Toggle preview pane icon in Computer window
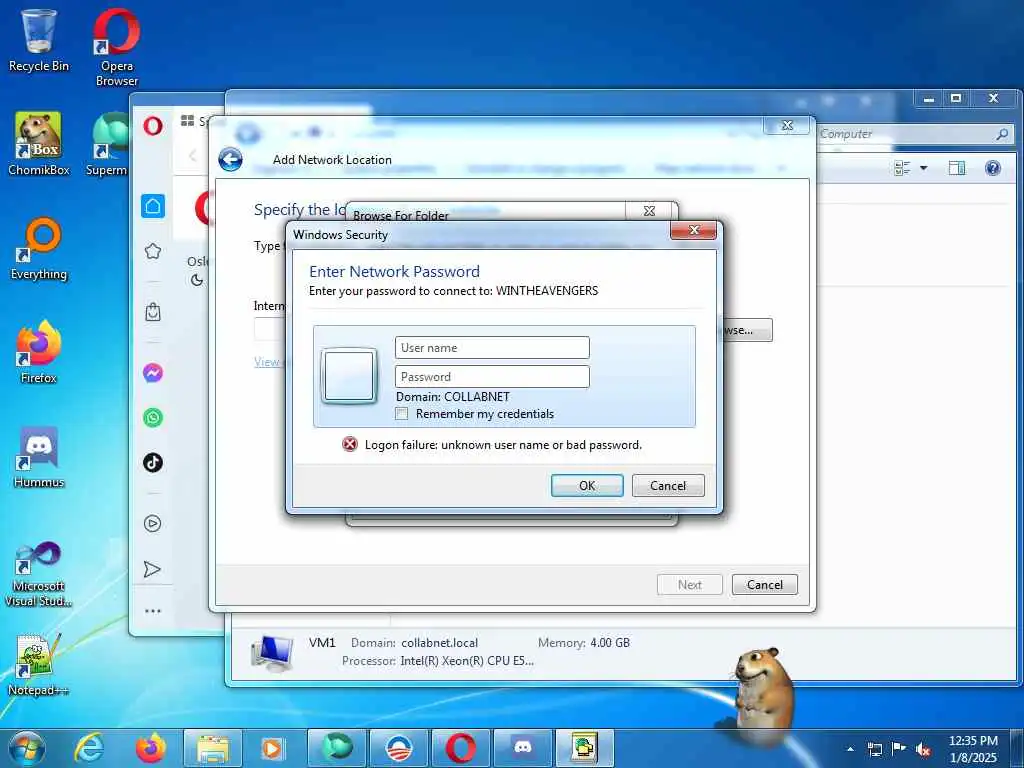The width and height of the screenshot is (1024, 768). pos(957,168)
